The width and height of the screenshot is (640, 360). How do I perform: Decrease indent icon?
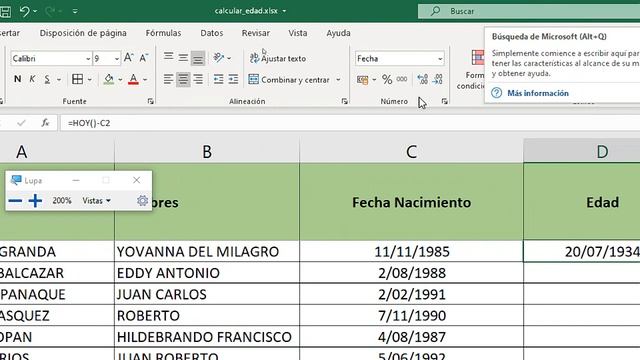219,79
